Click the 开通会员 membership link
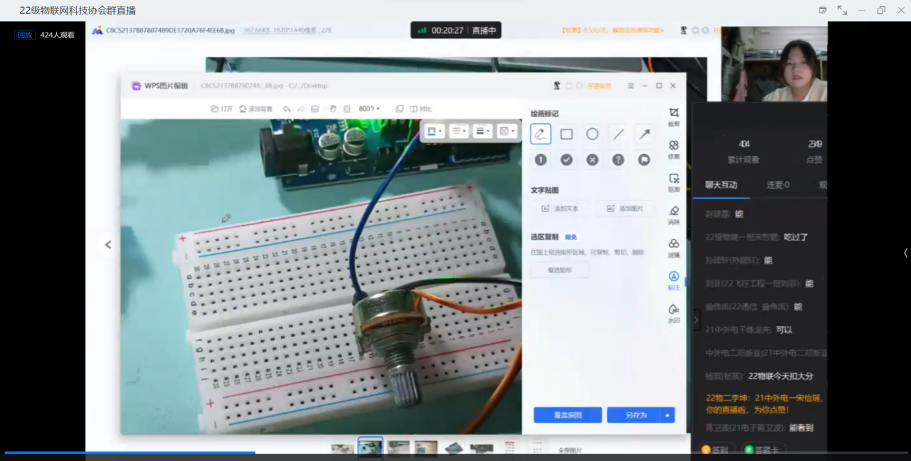Screen dimensions: 911x461 point(599,85)
